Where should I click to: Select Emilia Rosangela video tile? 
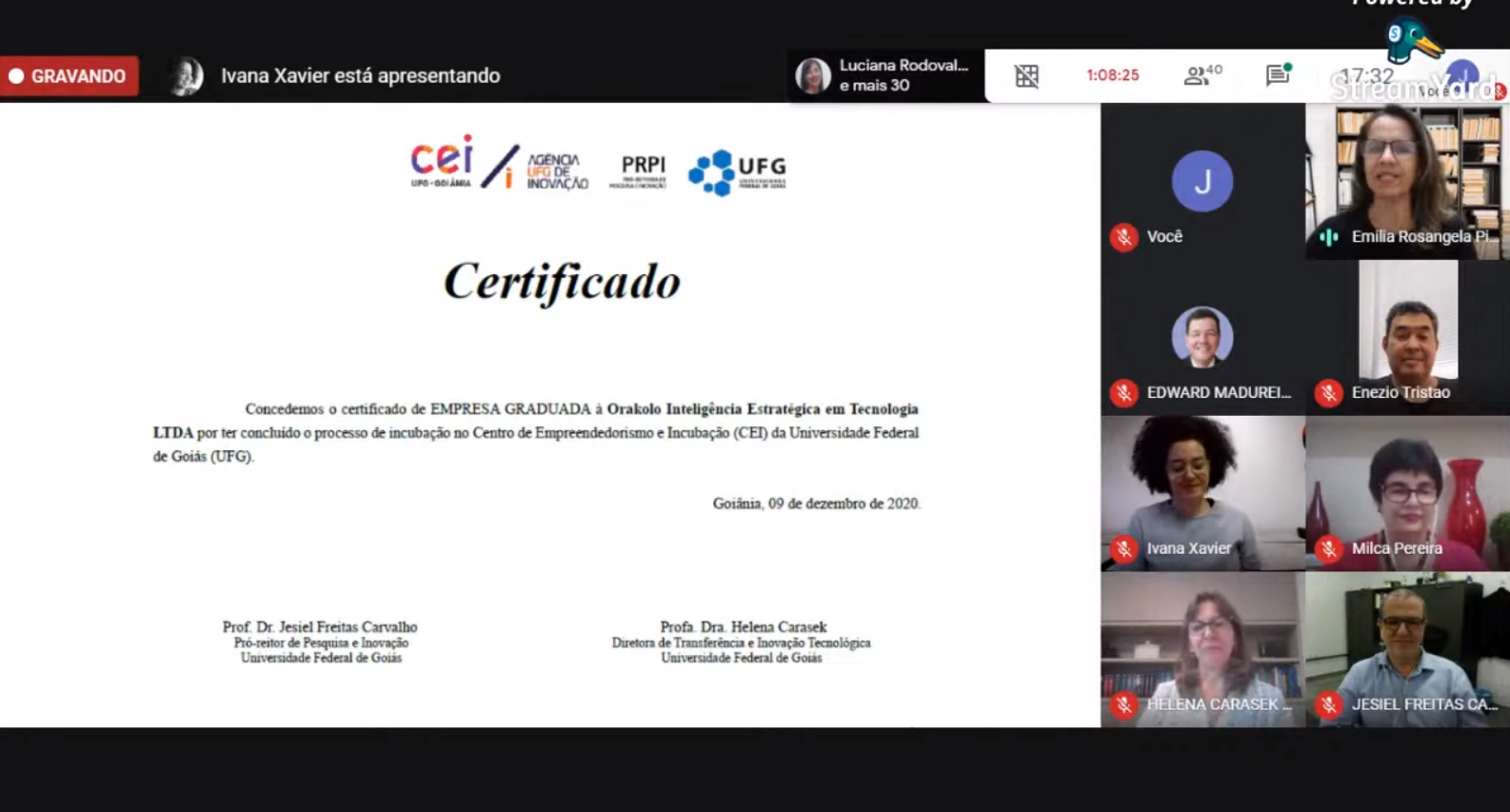pos(1407,181)
